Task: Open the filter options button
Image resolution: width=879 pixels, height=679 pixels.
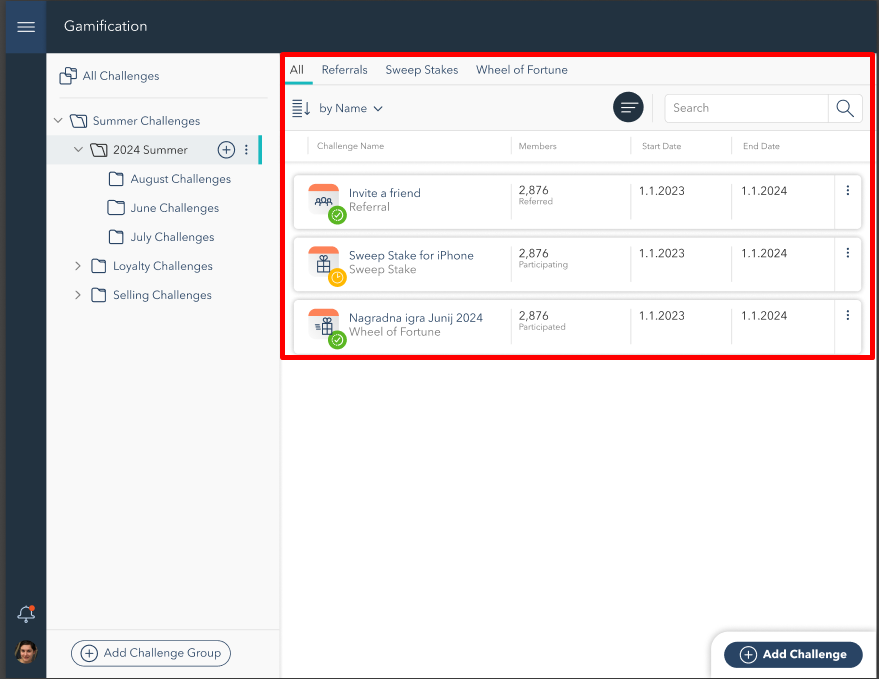Action: click(x=628, y=107)
